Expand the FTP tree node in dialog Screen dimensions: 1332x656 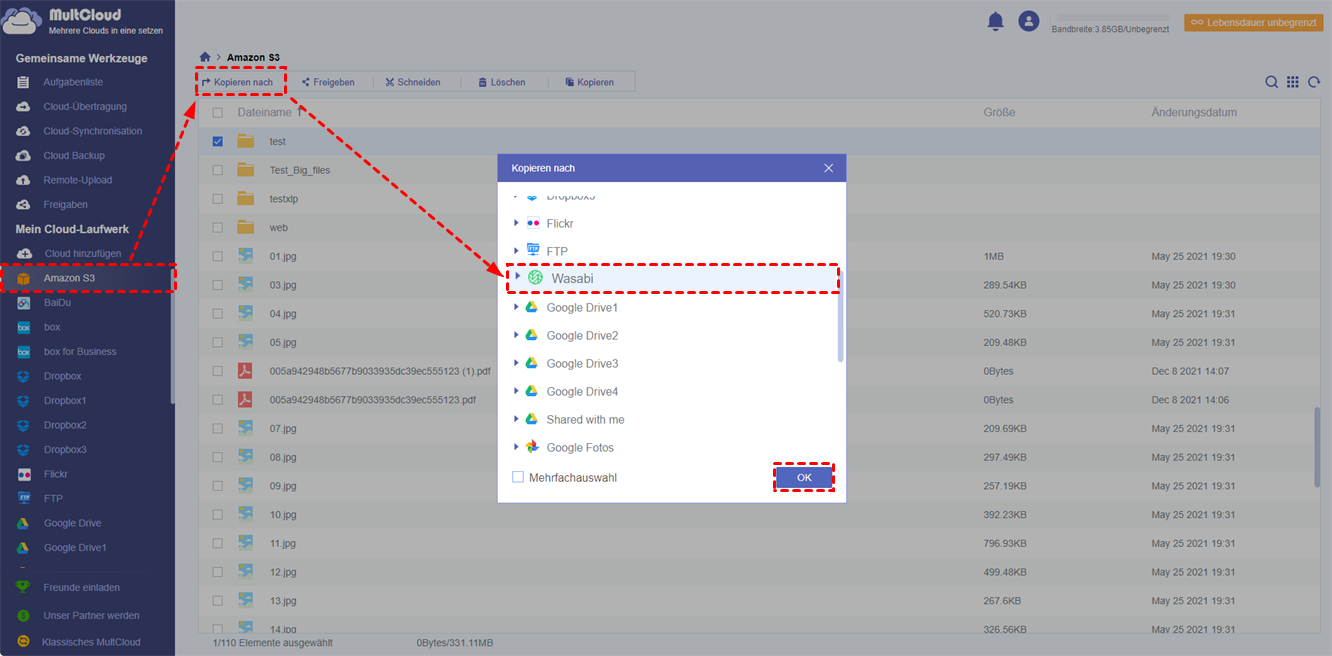coord(516,250)
